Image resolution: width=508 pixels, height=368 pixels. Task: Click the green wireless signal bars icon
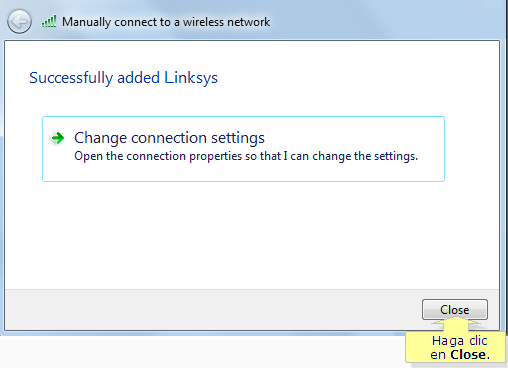[49, 22]
